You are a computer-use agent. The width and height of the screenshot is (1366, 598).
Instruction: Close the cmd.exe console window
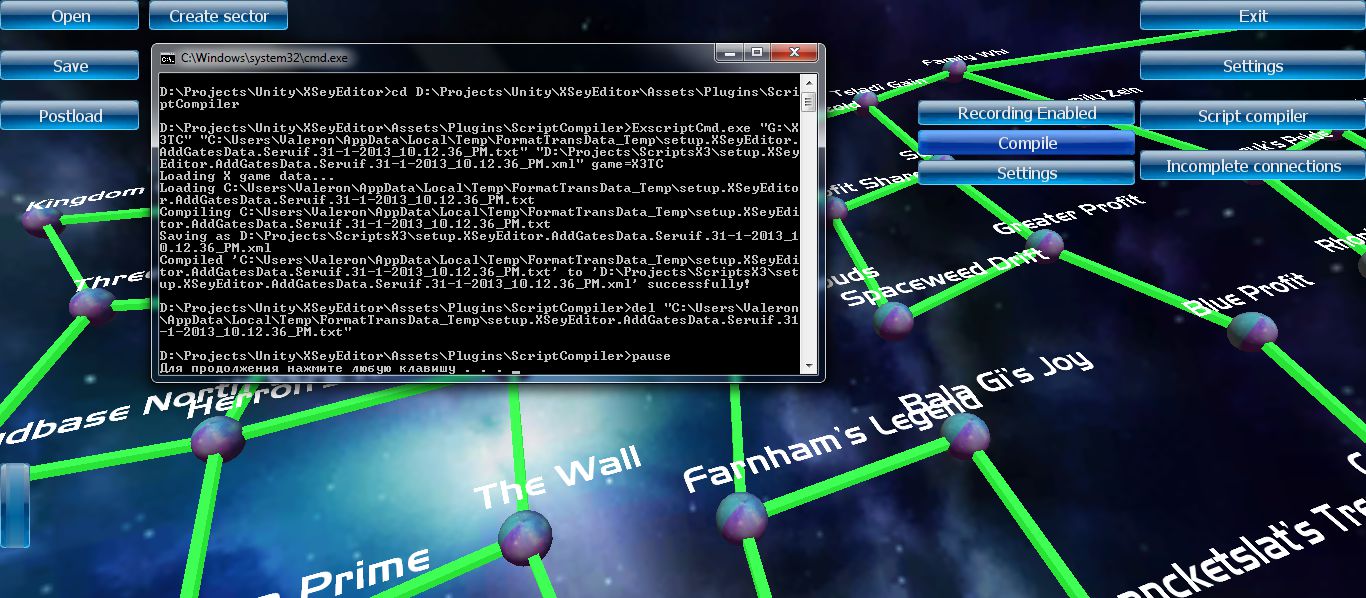794,53
